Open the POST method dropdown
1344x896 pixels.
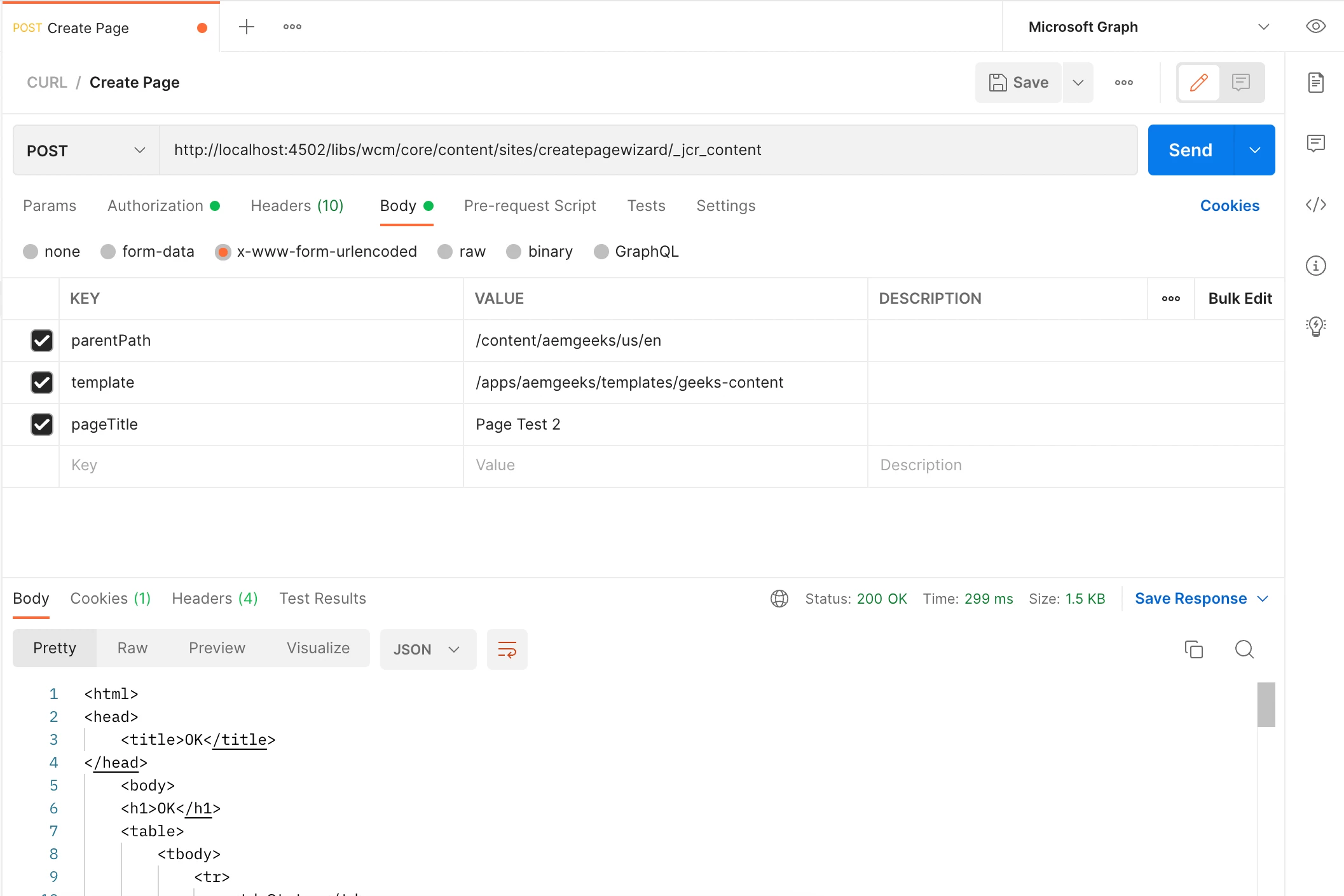(86, 151)
